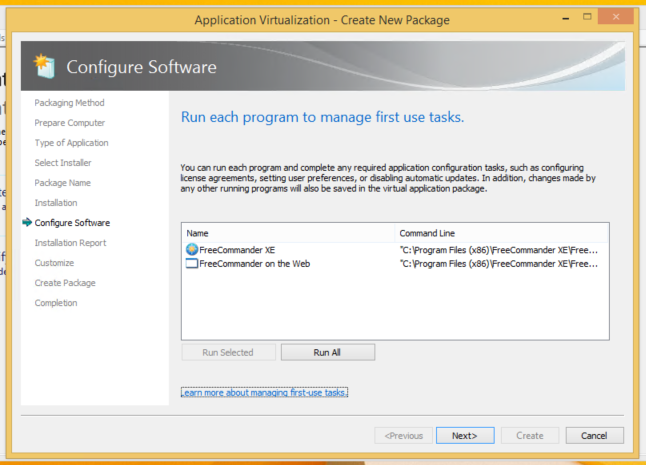Select the Installation Report step

[70, 243]
